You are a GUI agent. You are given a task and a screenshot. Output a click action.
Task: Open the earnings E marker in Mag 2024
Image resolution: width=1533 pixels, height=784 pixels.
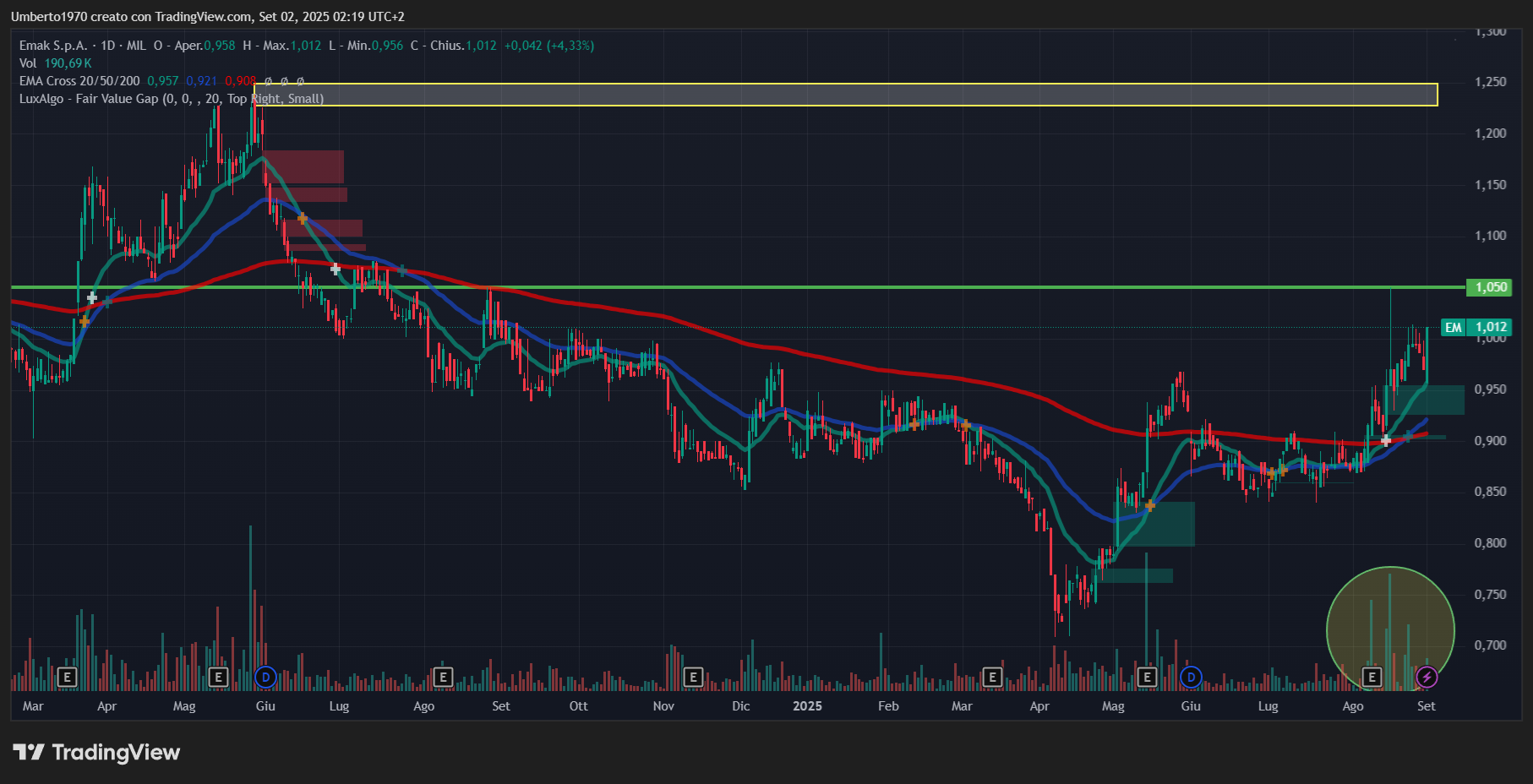point(218,677)
